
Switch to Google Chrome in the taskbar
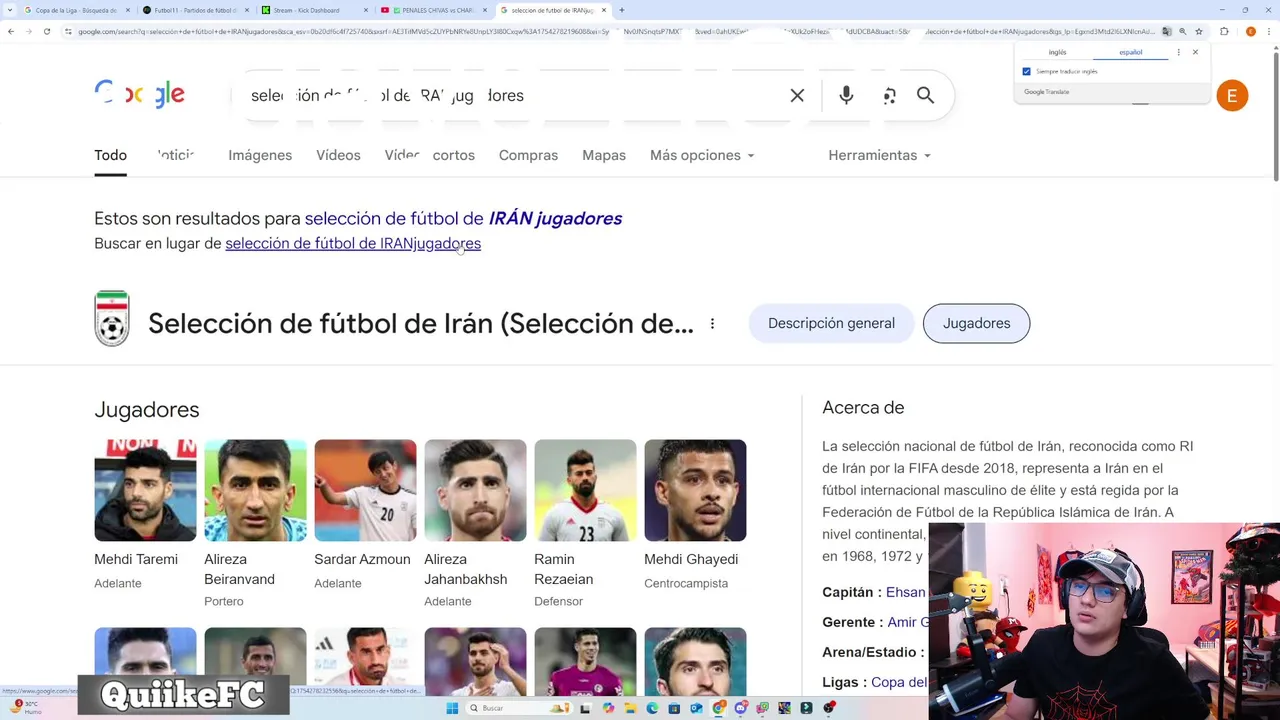coord(718,708)
